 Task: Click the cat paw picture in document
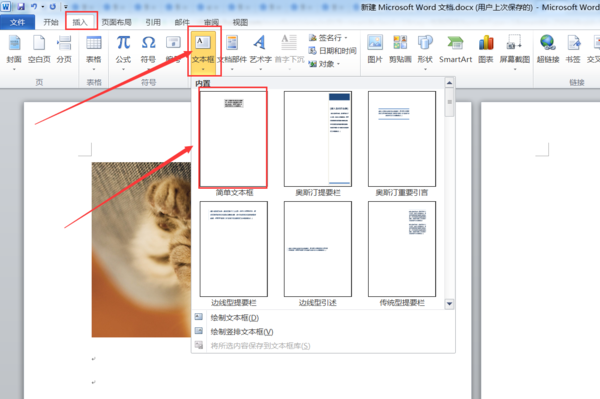click(141, 249)
